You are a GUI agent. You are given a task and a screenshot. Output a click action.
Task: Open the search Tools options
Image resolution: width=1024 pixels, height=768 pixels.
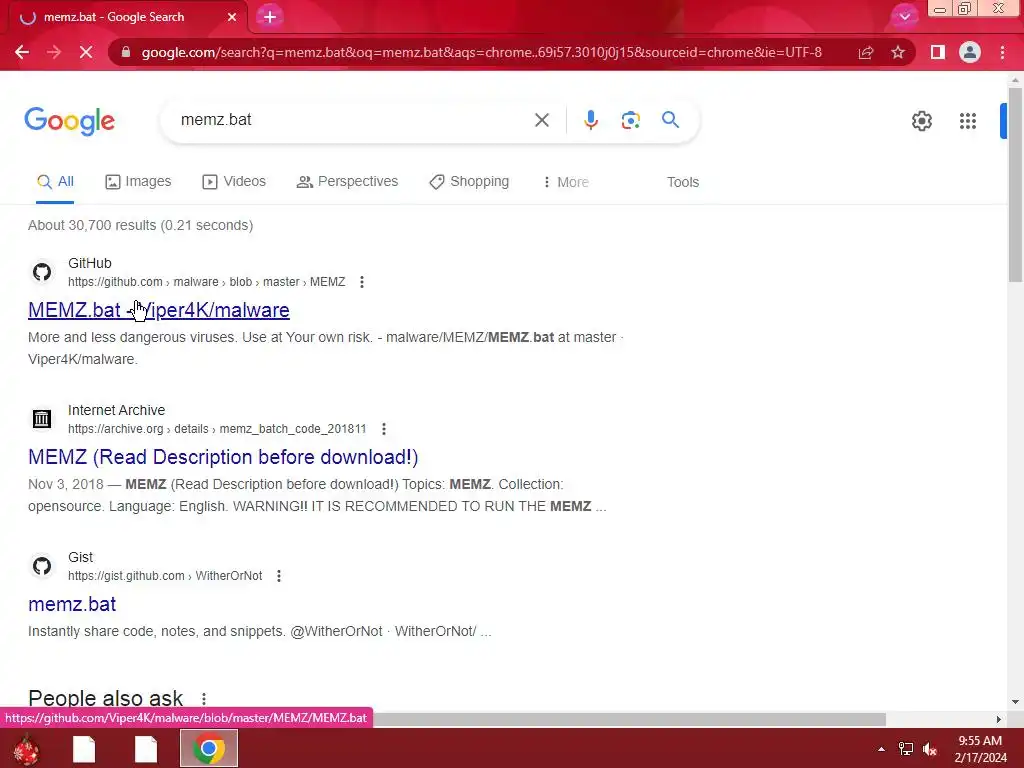682,182
